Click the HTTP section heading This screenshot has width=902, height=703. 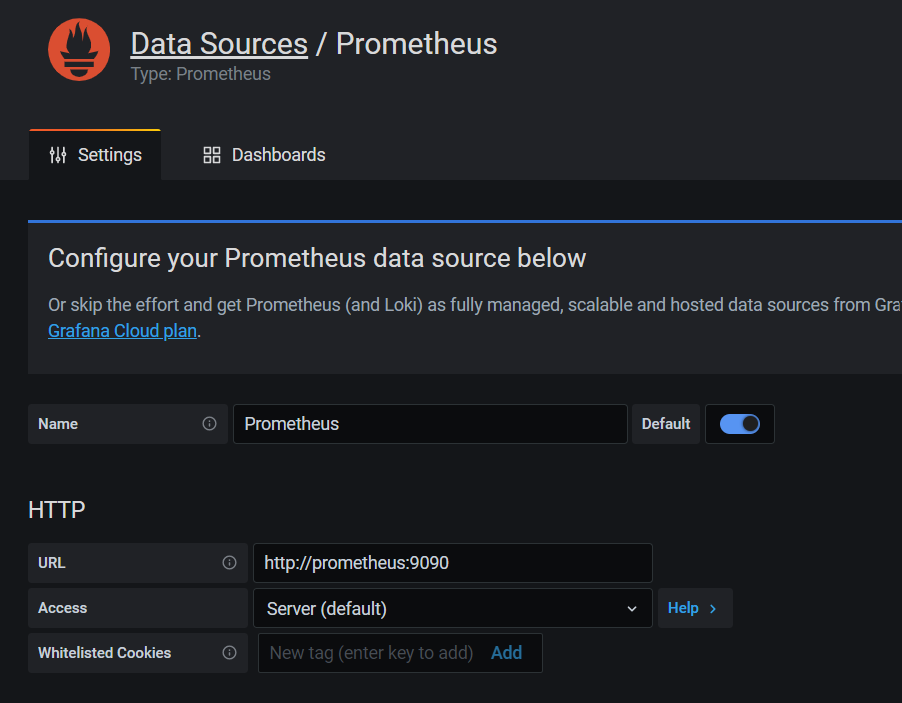(x=57, y=510)
